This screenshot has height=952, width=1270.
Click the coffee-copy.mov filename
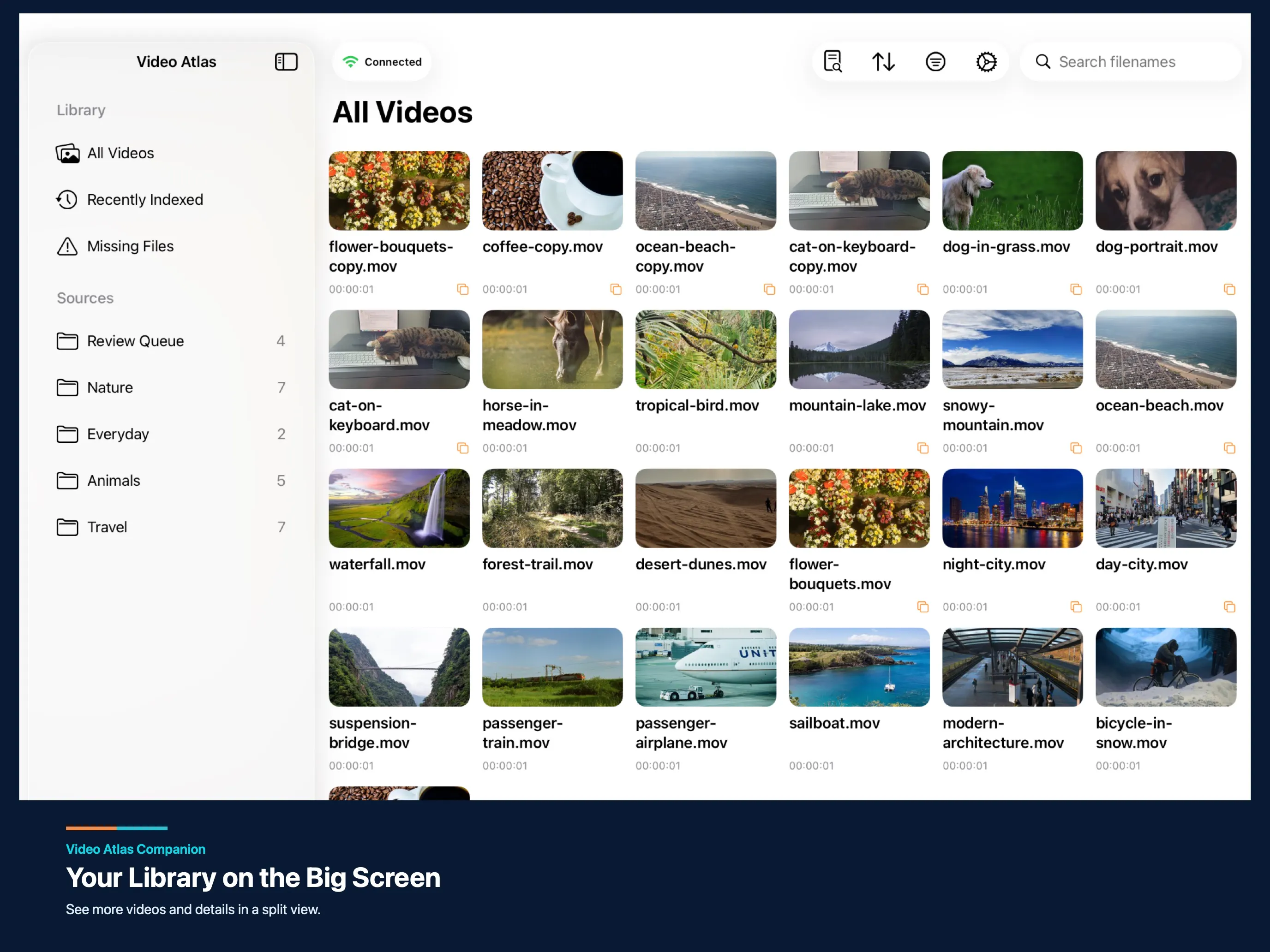pyautogui.click(x=542, y=247)
